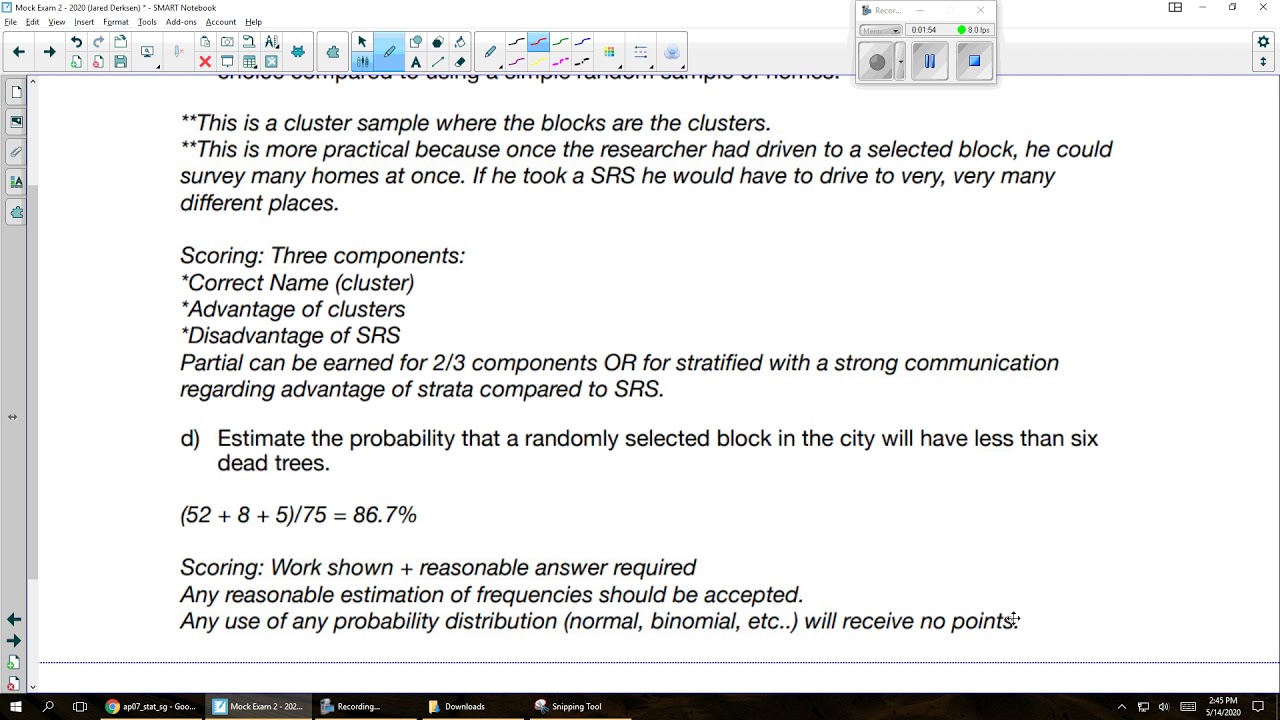This screenshot has height=720, width=1280.
Task: Open pen types dropdown
Action: pyautogui.click(x=490, y=52)
